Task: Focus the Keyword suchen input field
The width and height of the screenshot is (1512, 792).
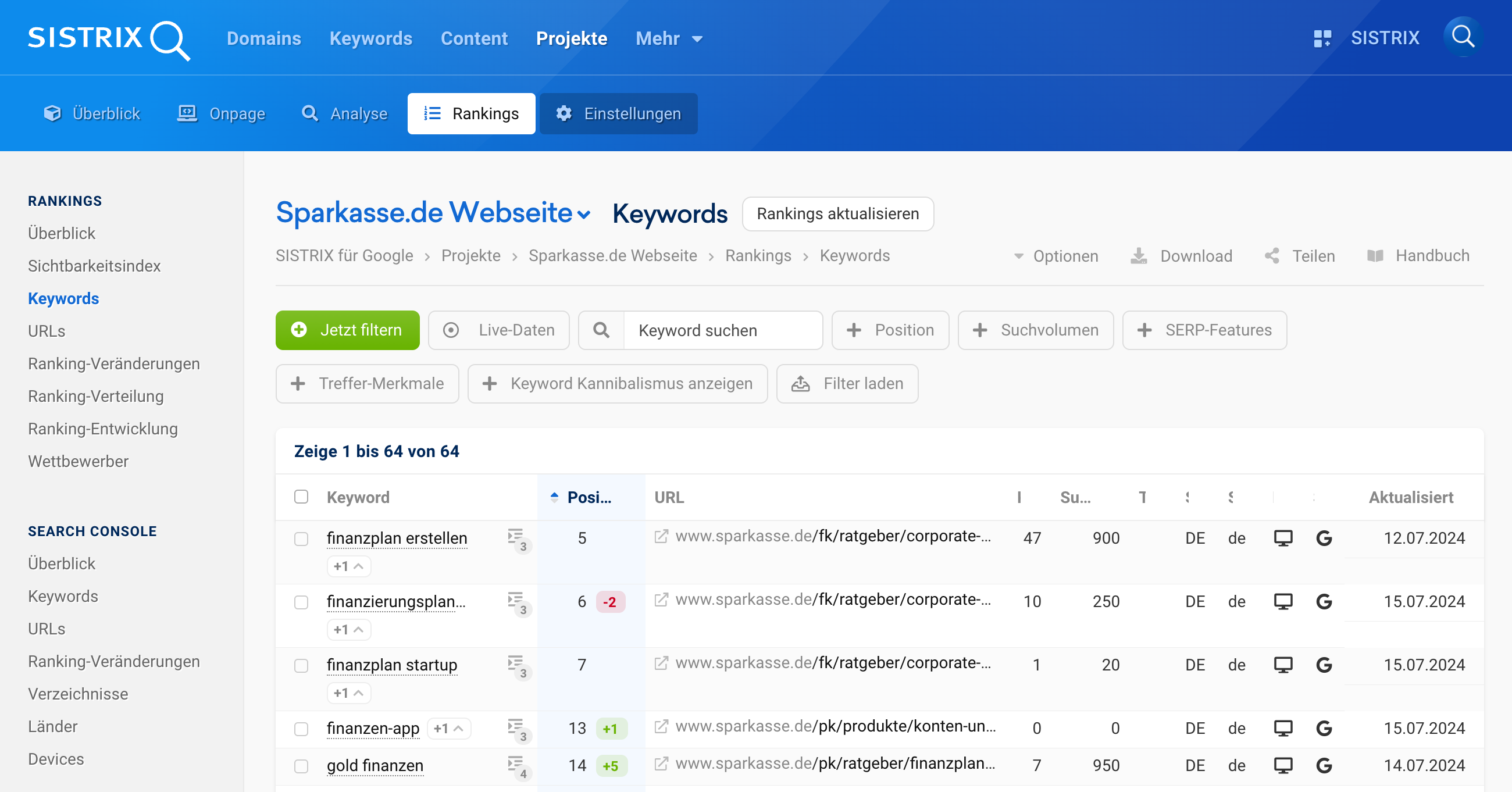Action: pos(722,330)
